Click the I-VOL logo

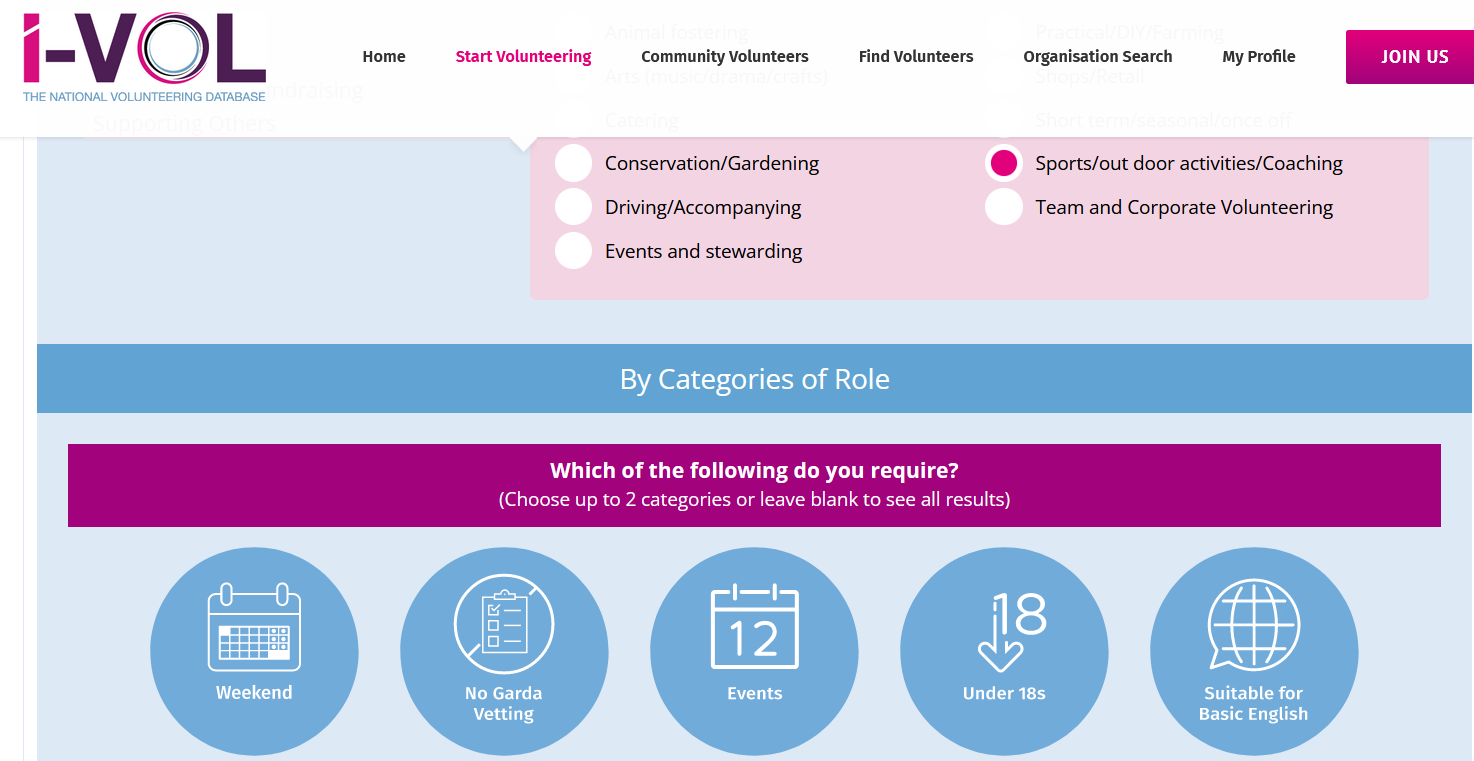pyautogui.click(x=145, y=57)
